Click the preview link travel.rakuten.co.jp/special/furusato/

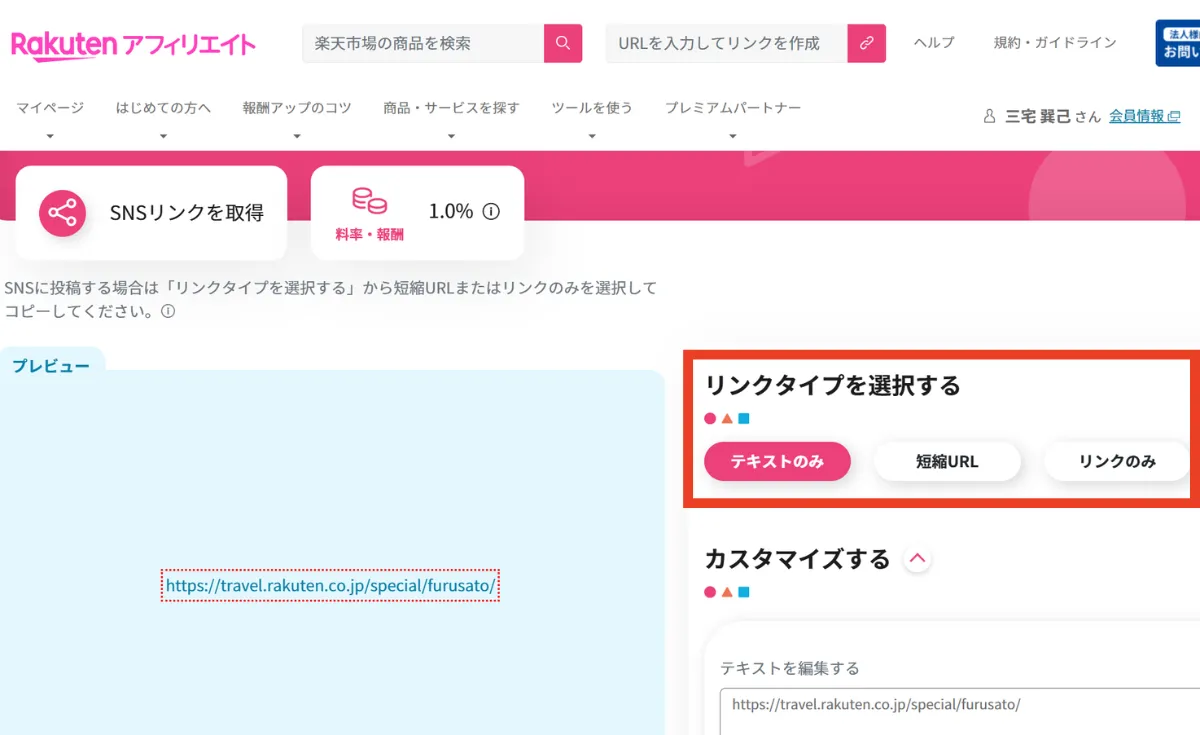[330, 586]
